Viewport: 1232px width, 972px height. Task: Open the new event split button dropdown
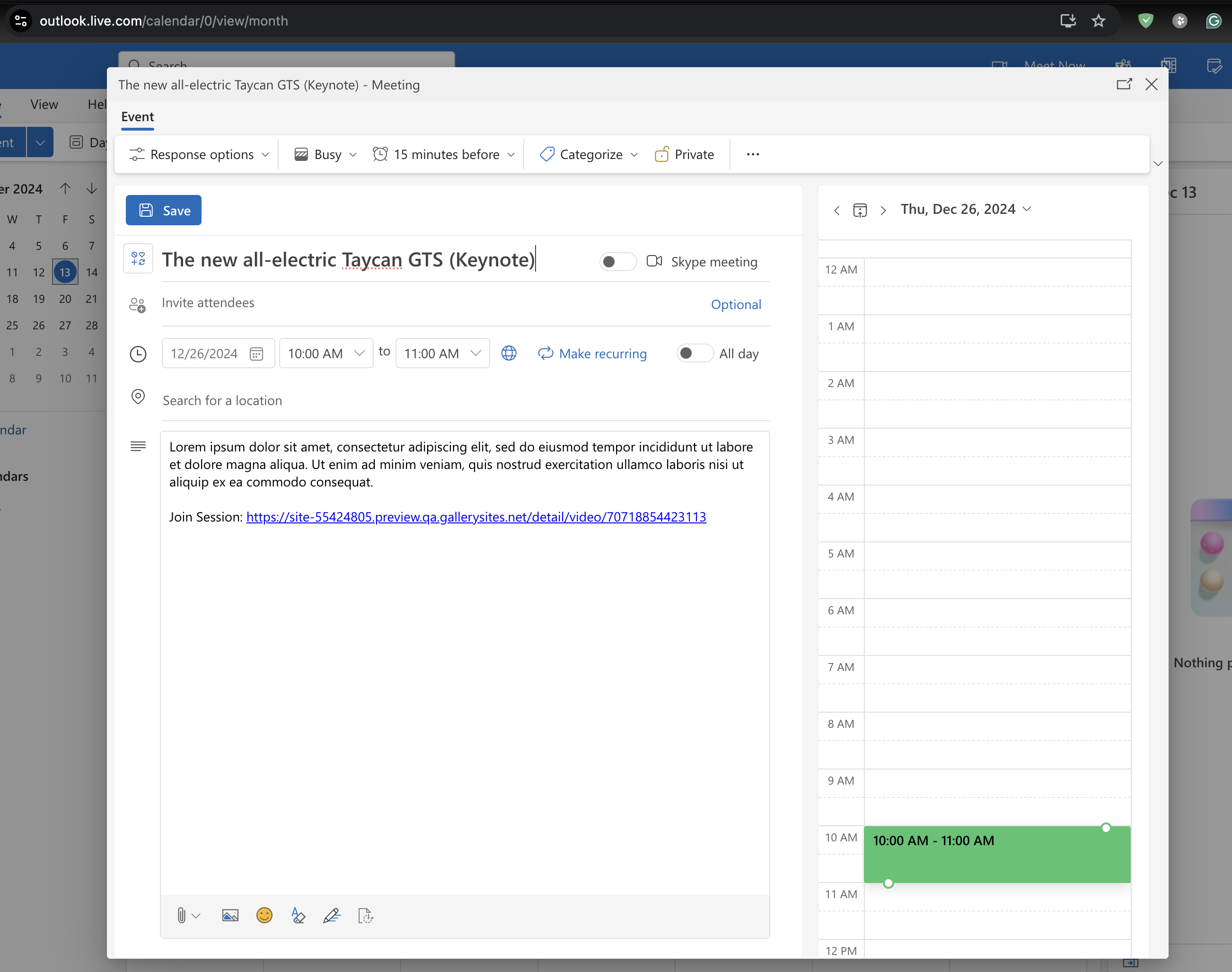pyautogui.click(x=40, y=142)
